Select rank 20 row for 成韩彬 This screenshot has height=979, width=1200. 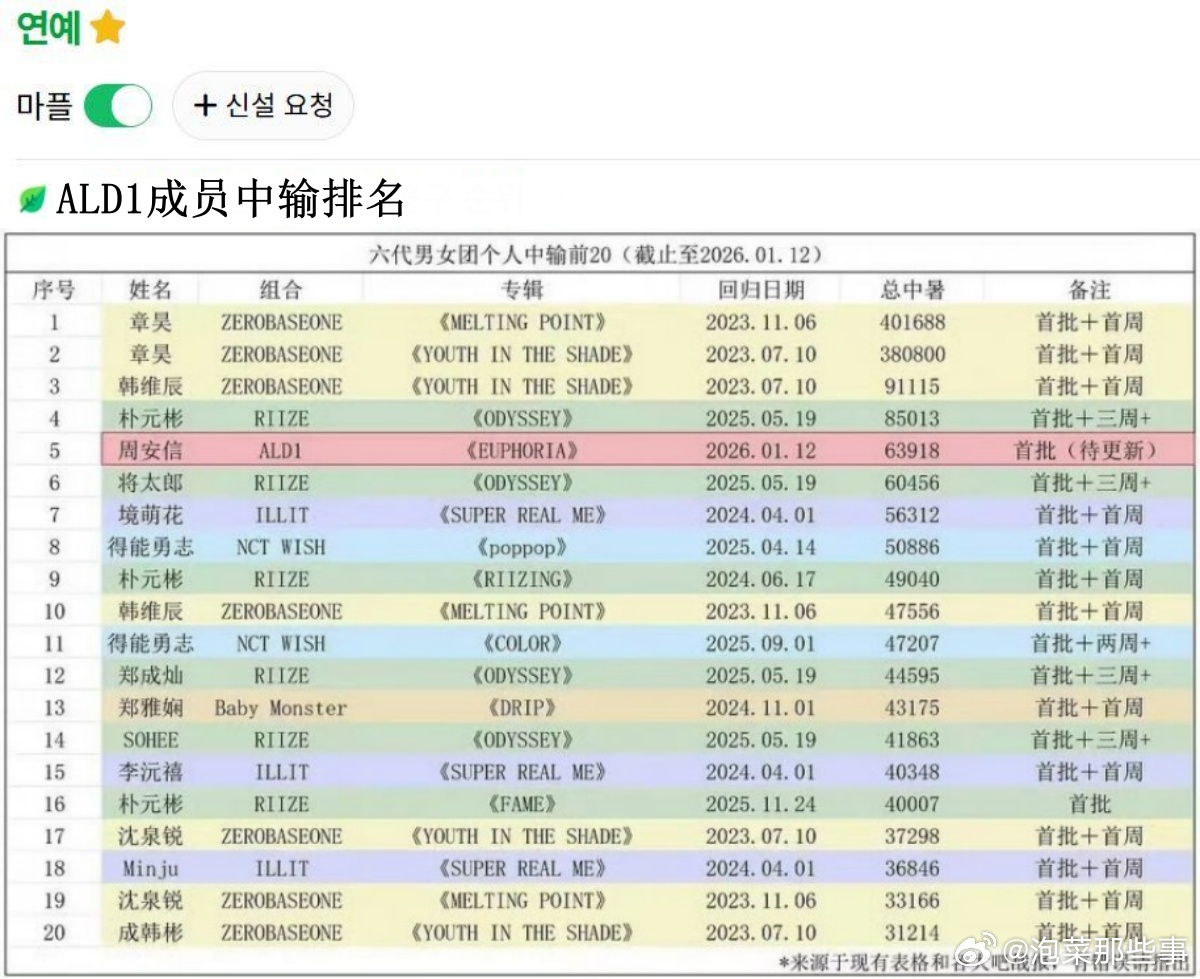pyautogui.click(x=600, y=932)
